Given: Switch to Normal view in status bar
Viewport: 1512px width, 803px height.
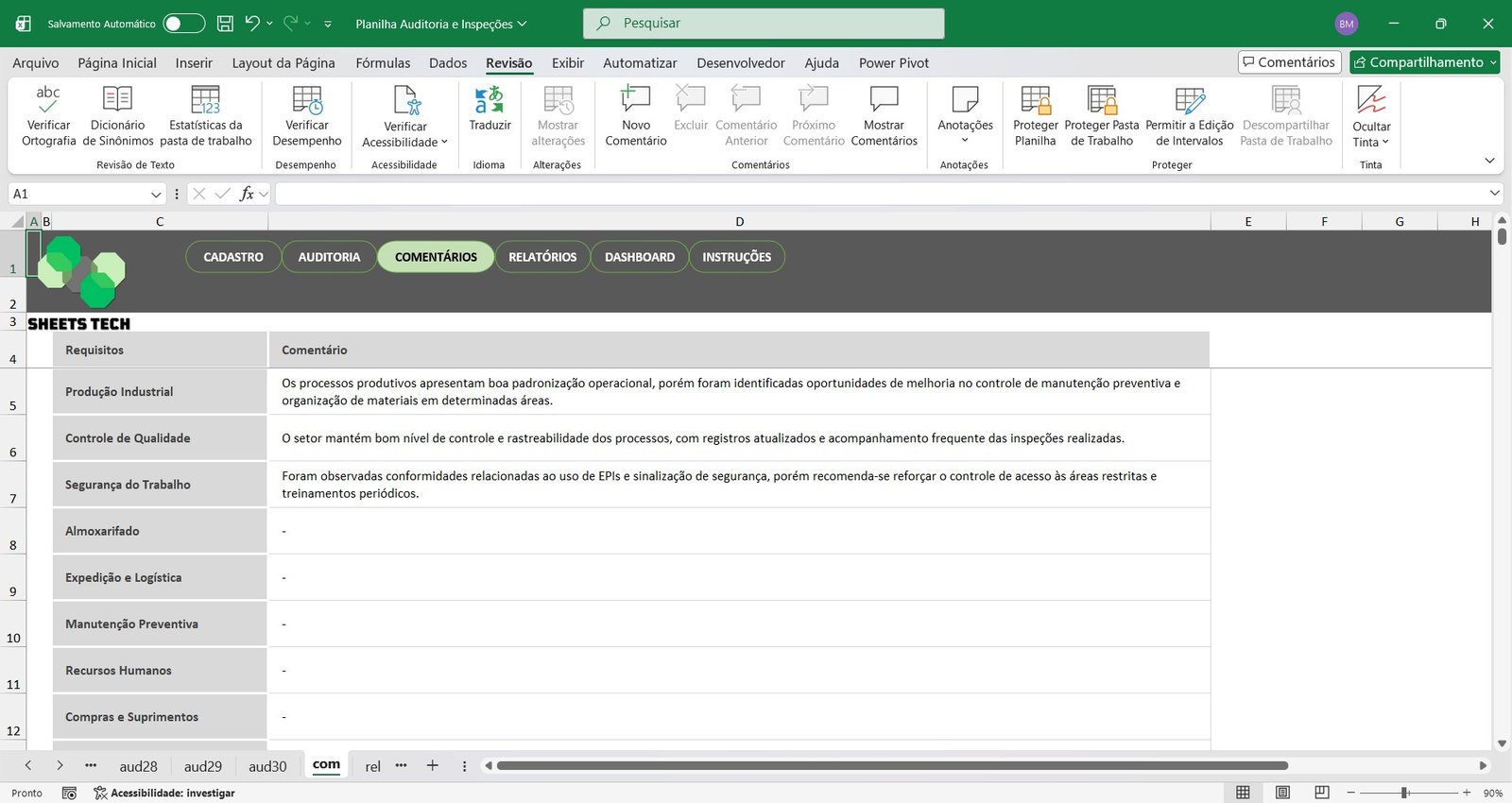Looking at the screenshot, I should (1243, 793).
